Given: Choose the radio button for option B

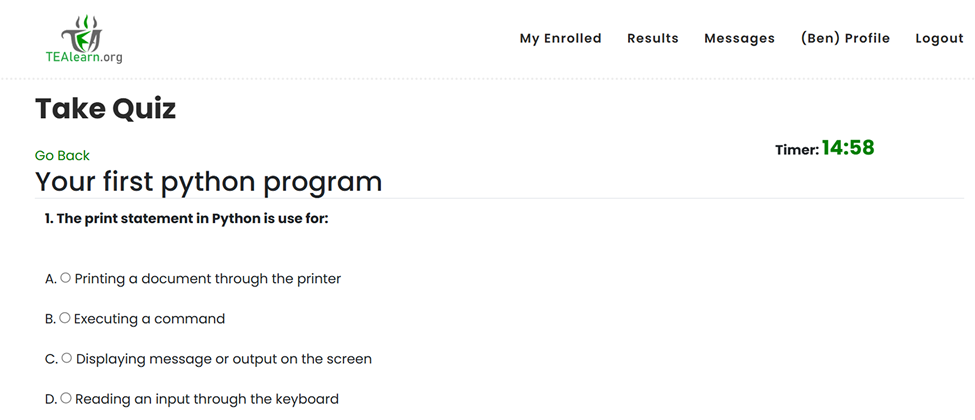Looking at the screenshot, I should coord(65,318).
